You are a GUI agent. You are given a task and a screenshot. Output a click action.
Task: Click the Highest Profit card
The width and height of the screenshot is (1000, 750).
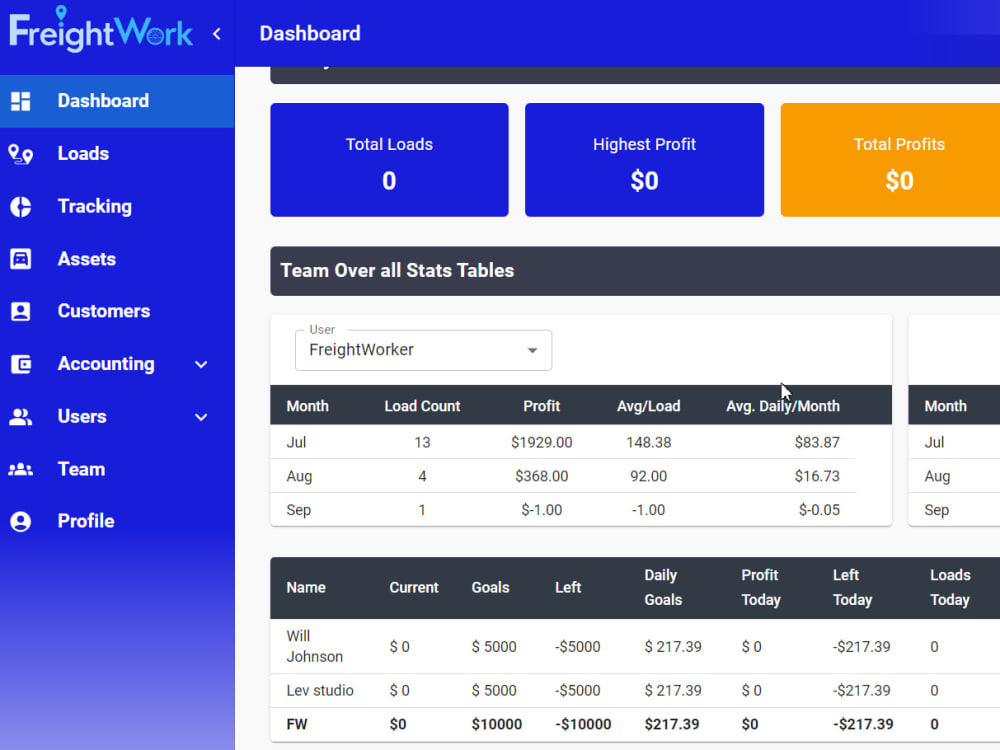(644, 160)
